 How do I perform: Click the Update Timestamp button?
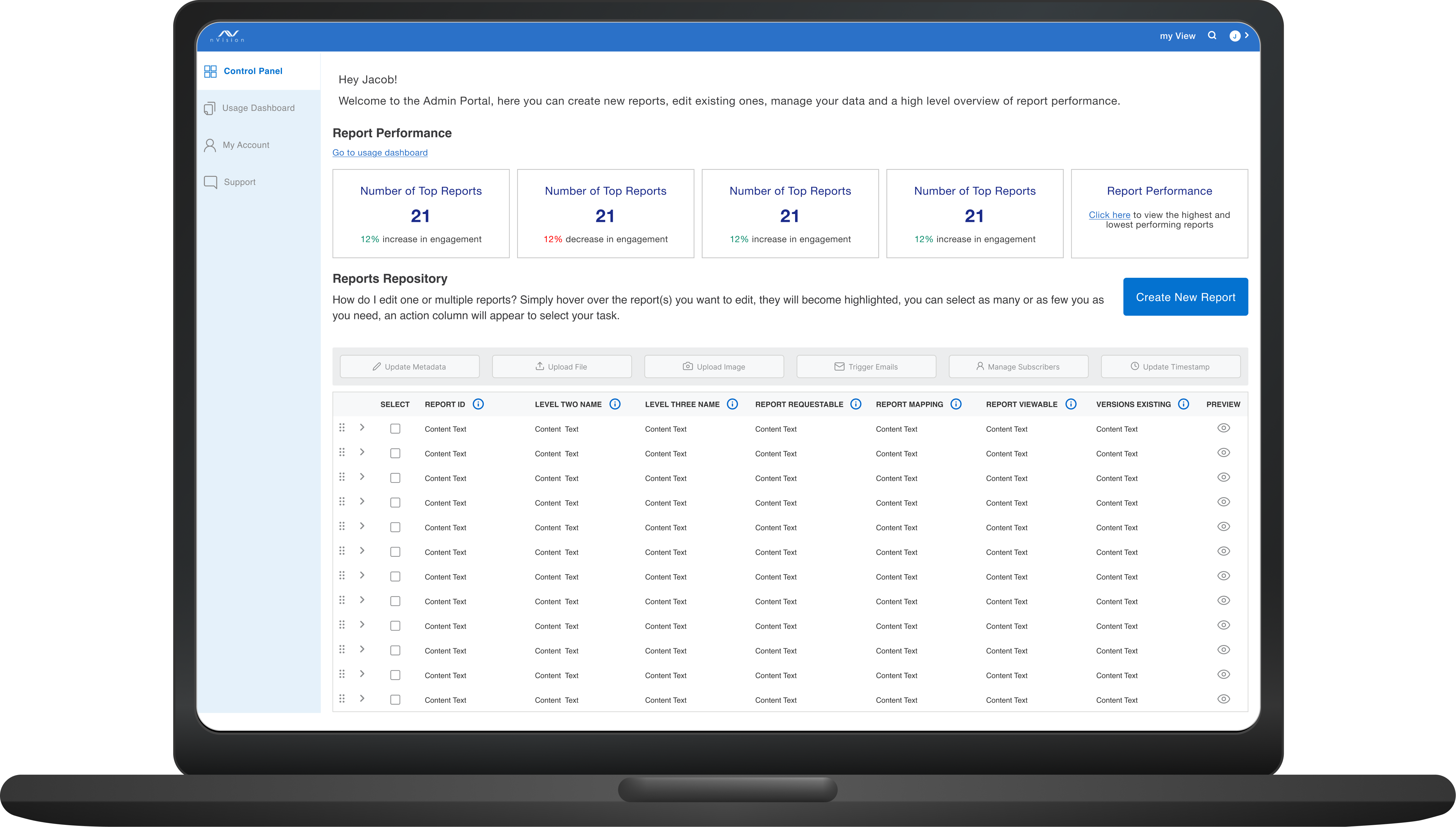coord(1170,366)
